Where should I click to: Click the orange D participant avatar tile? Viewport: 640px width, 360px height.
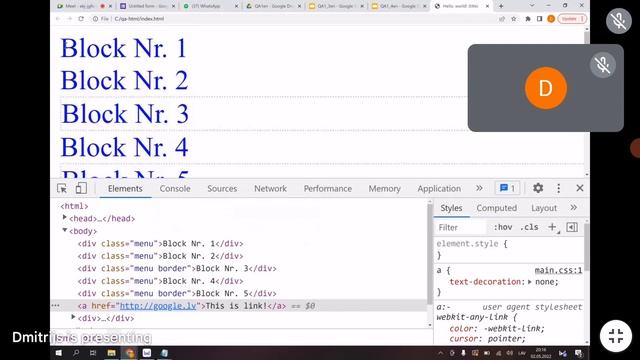[545, 88]
